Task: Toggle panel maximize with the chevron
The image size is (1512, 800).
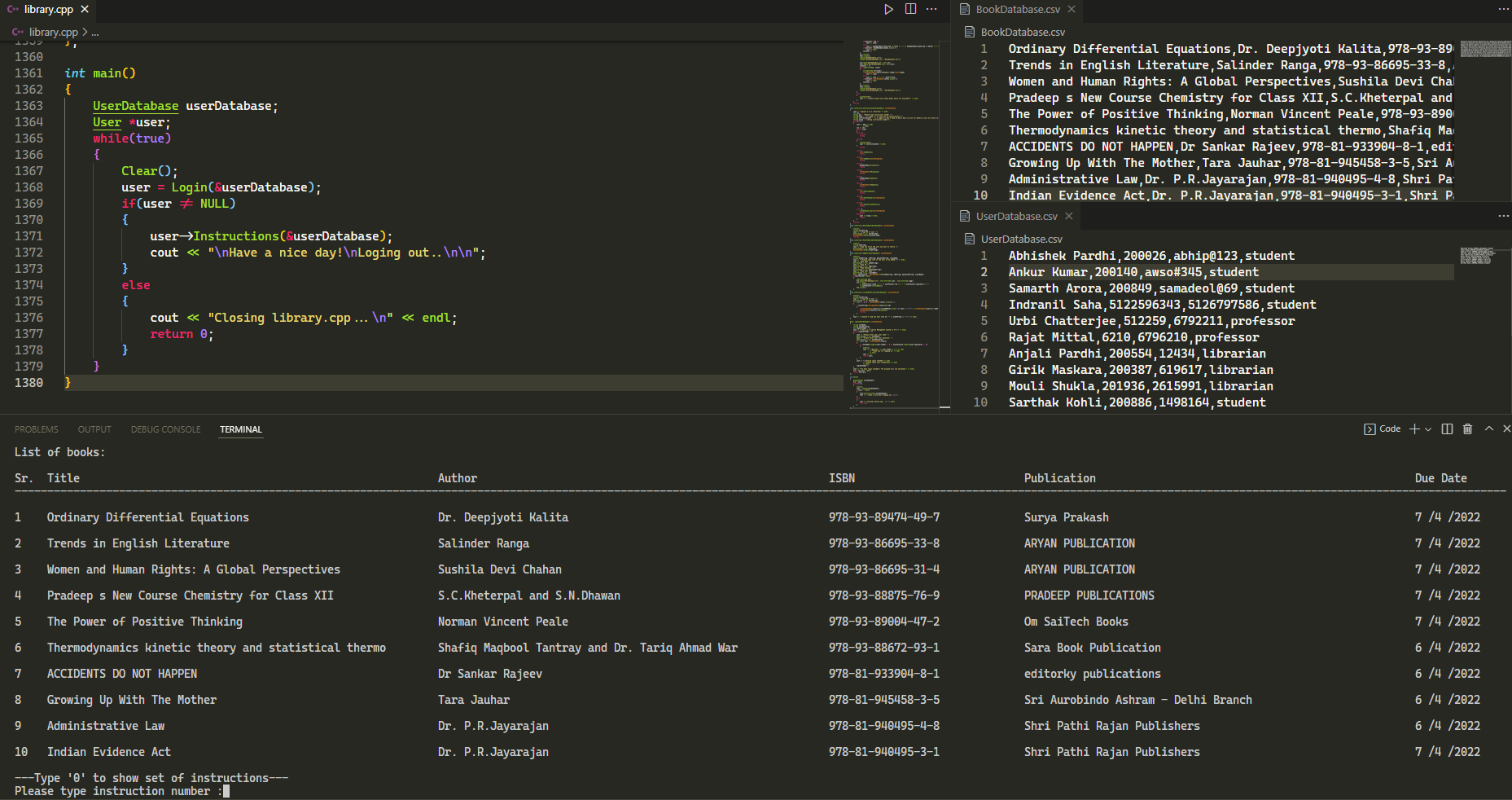Action: tap(1488, 429)
